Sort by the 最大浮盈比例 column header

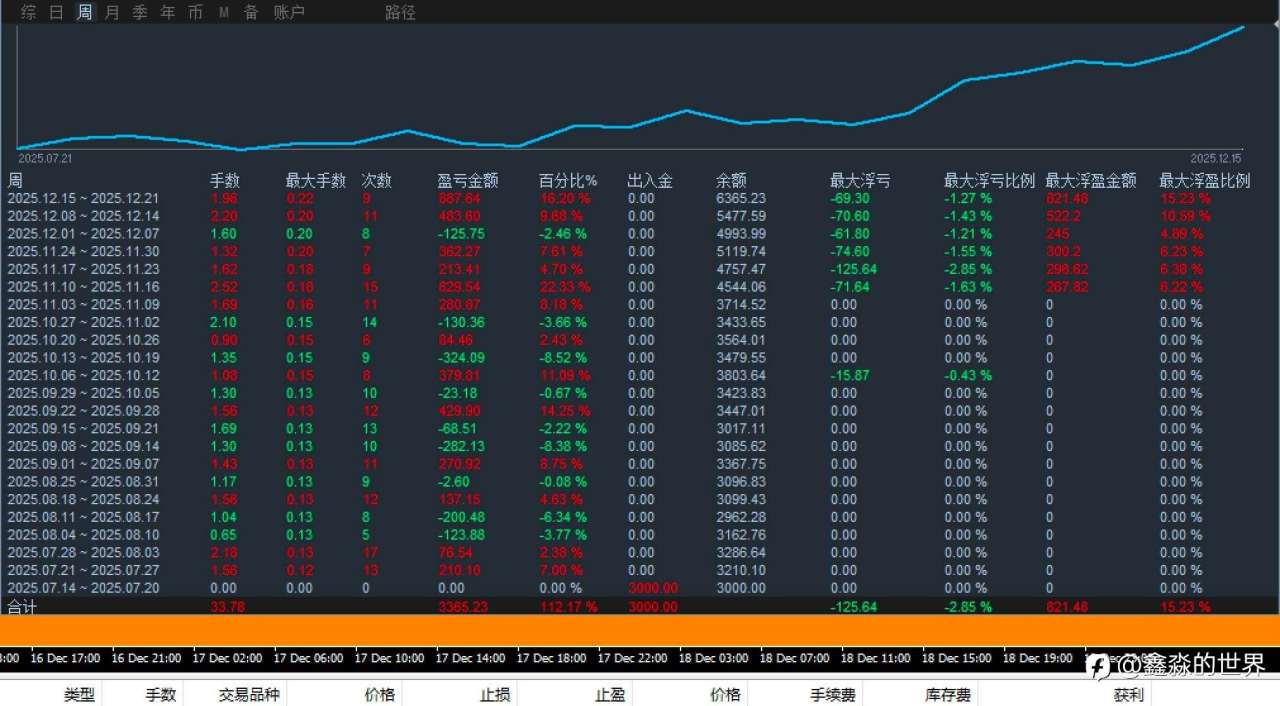1204,181
